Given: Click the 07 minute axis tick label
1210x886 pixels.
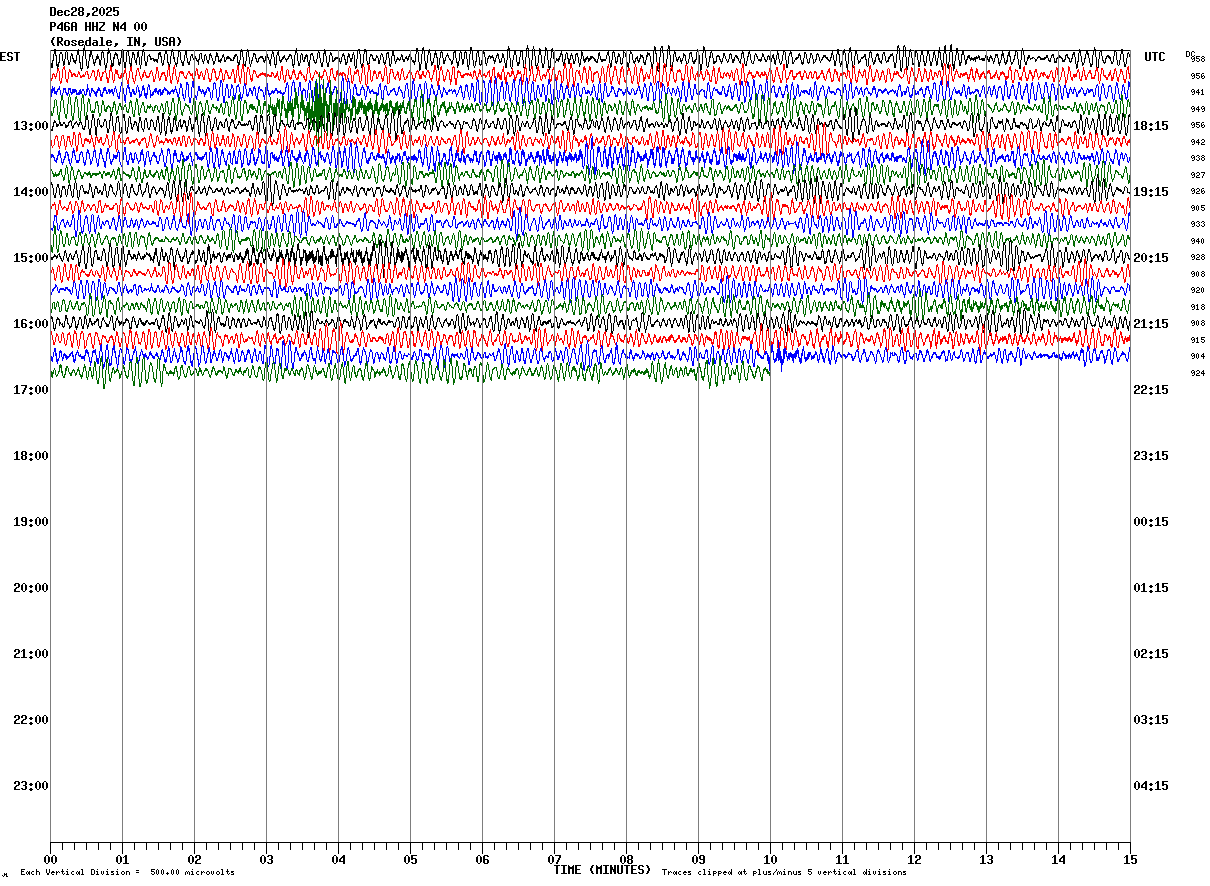Looking at the screenshot, I should [554, 859].
